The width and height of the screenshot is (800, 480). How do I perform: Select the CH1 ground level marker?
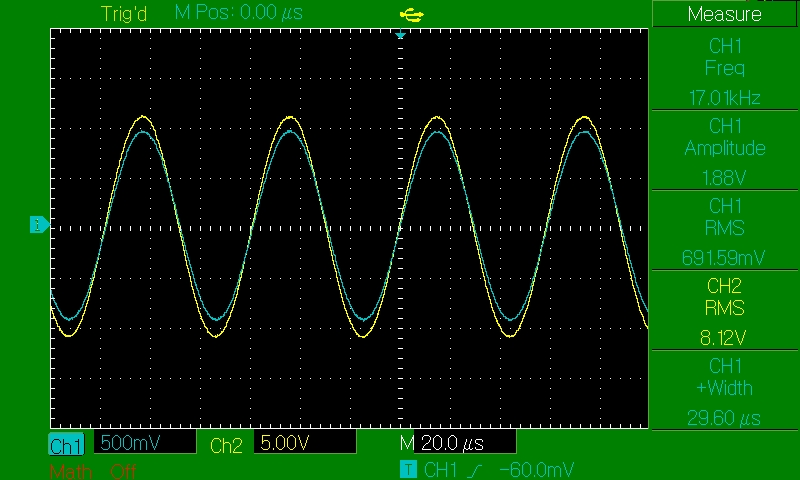coord(39,225)
